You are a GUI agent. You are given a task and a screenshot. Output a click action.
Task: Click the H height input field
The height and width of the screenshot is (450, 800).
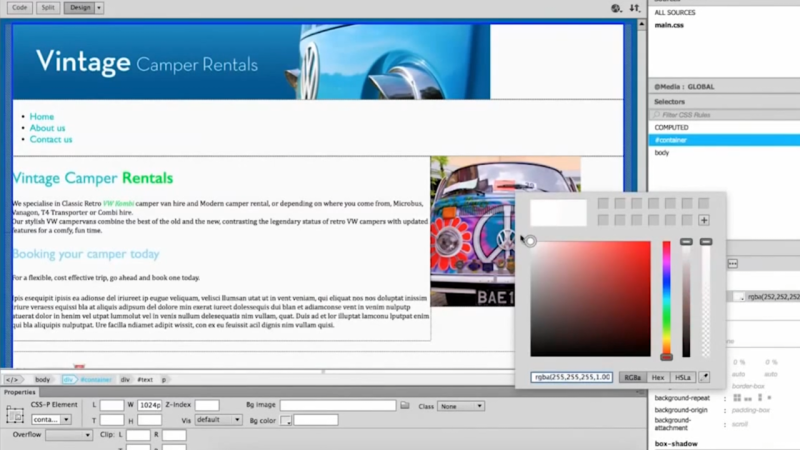tap(149, 420)
